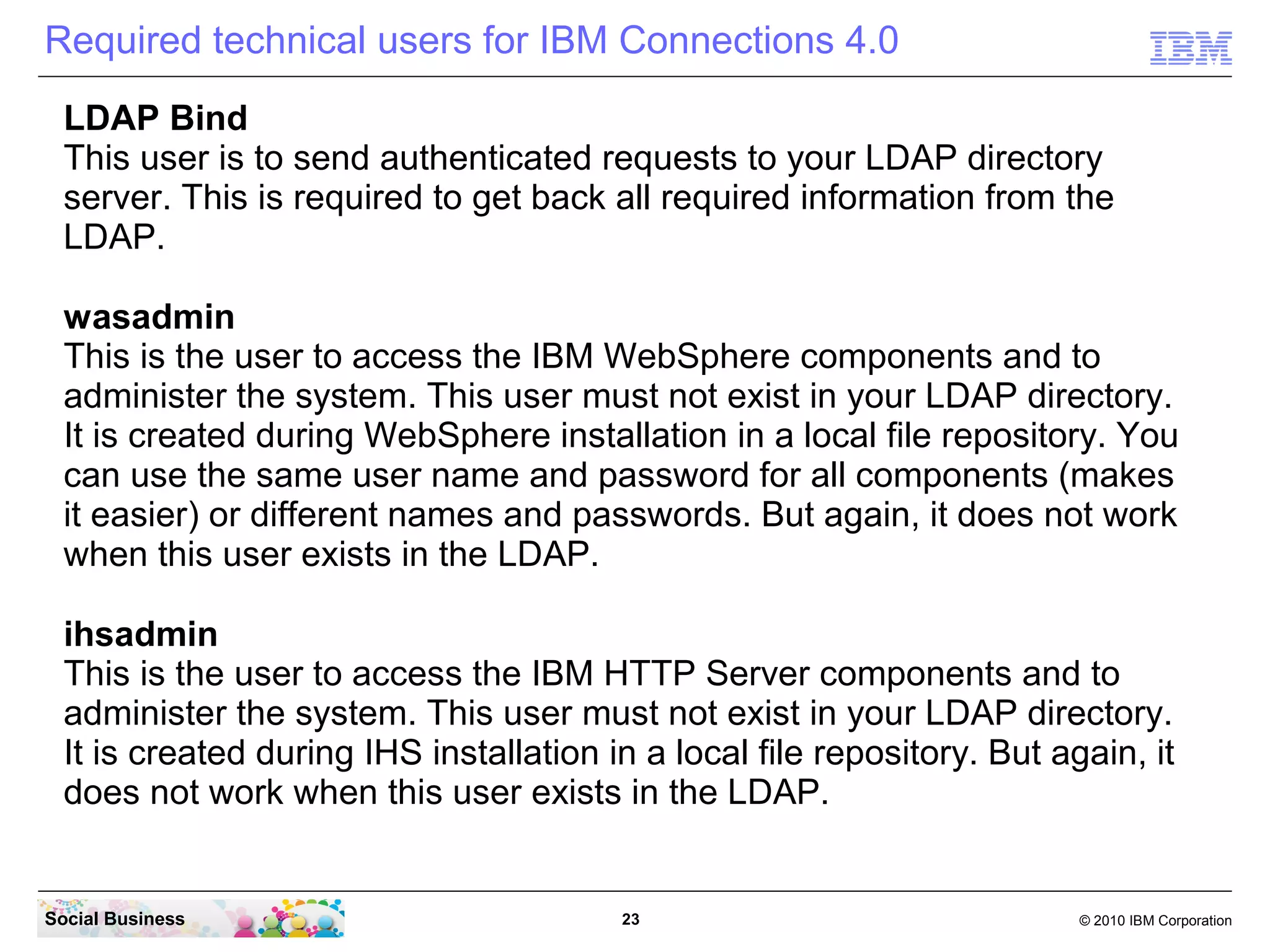The height and width of the screenshot is (952, 1270).
Task: Click the line 'does not work when this user exists in the LDAP.'
Action: tap(446, 792)
